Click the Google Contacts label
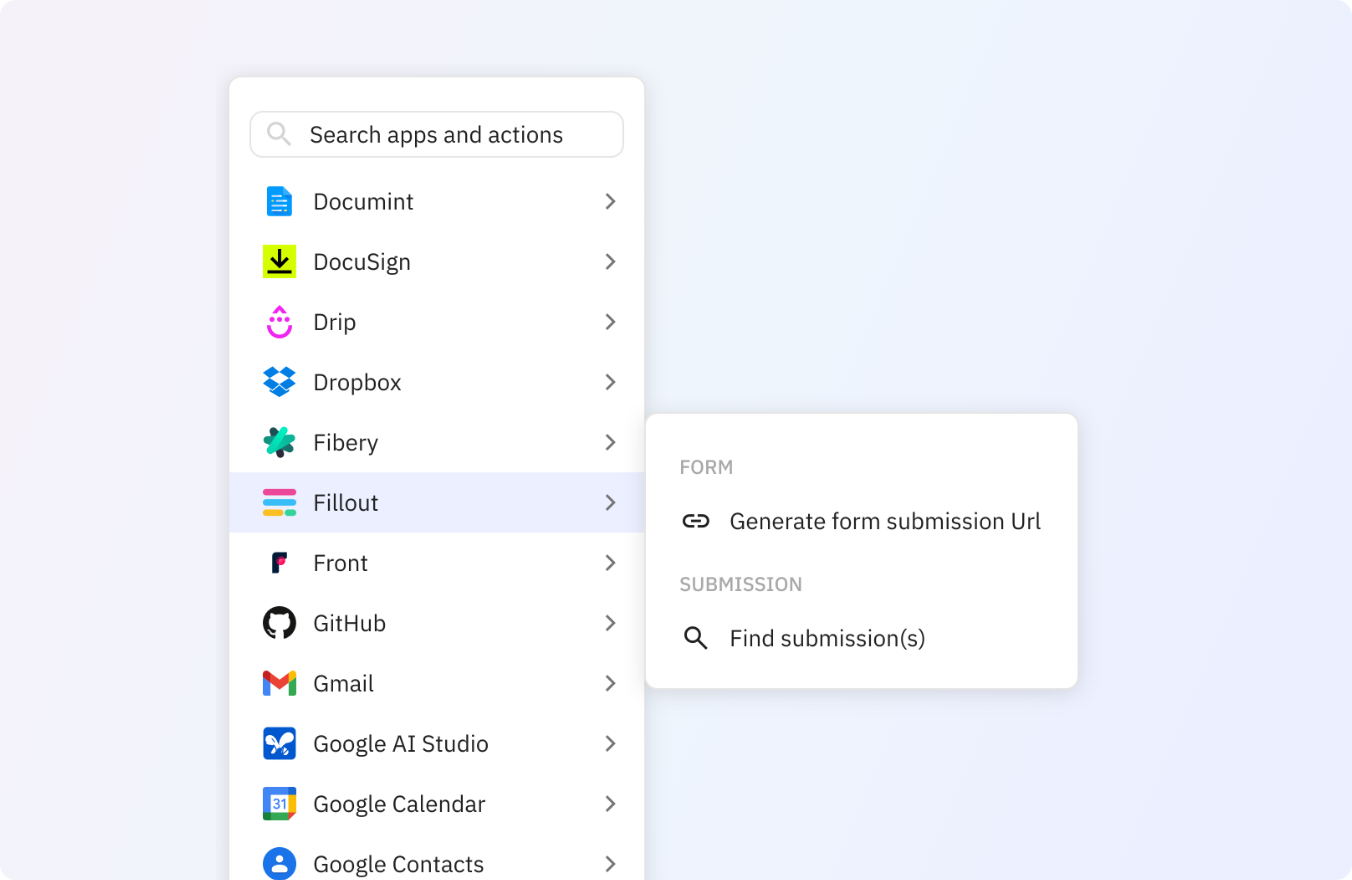1352x880 pixels. pos(398,864)
